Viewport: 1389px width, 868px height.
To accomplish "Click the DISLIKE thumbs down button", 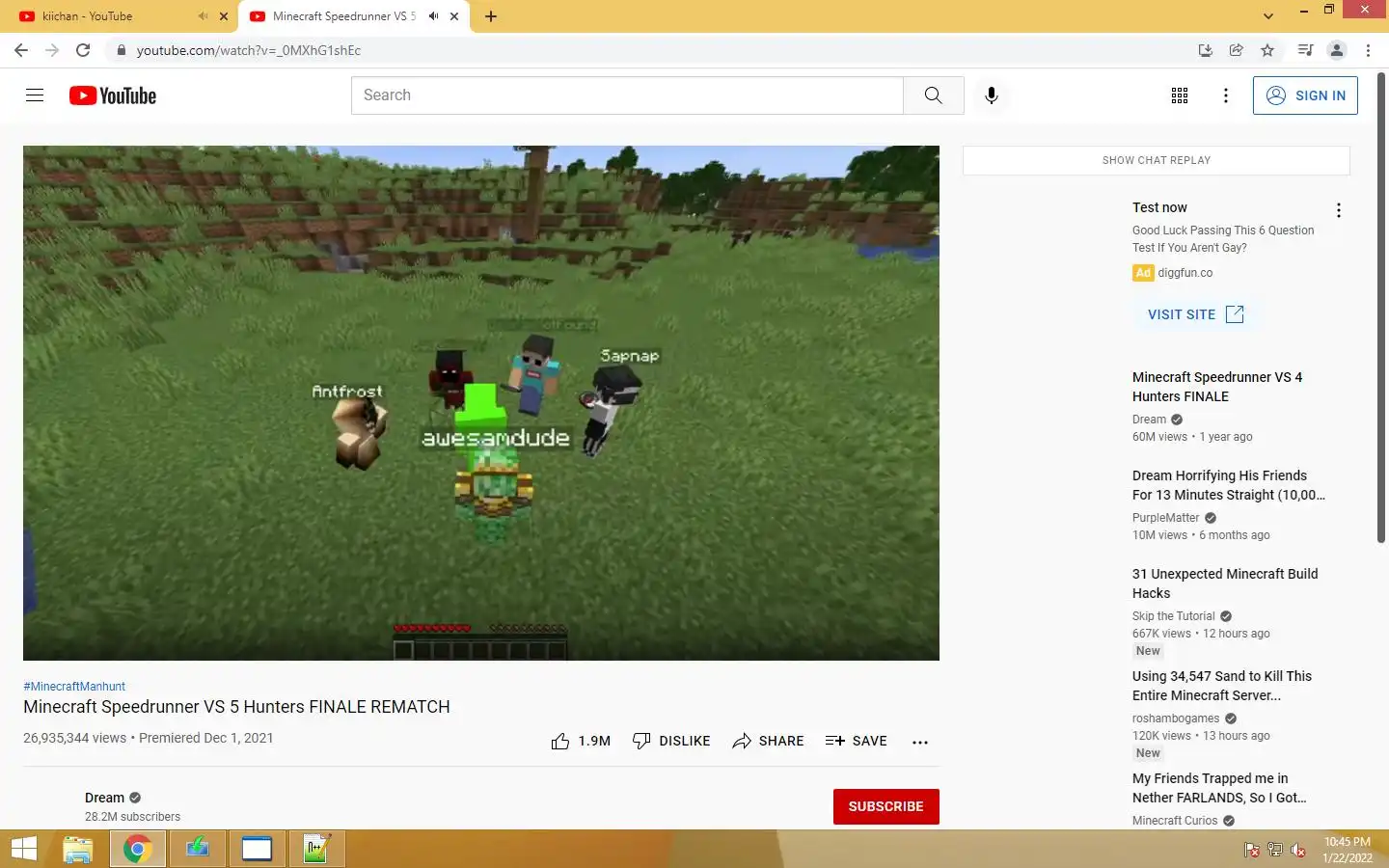I will (x=671, y=741).
